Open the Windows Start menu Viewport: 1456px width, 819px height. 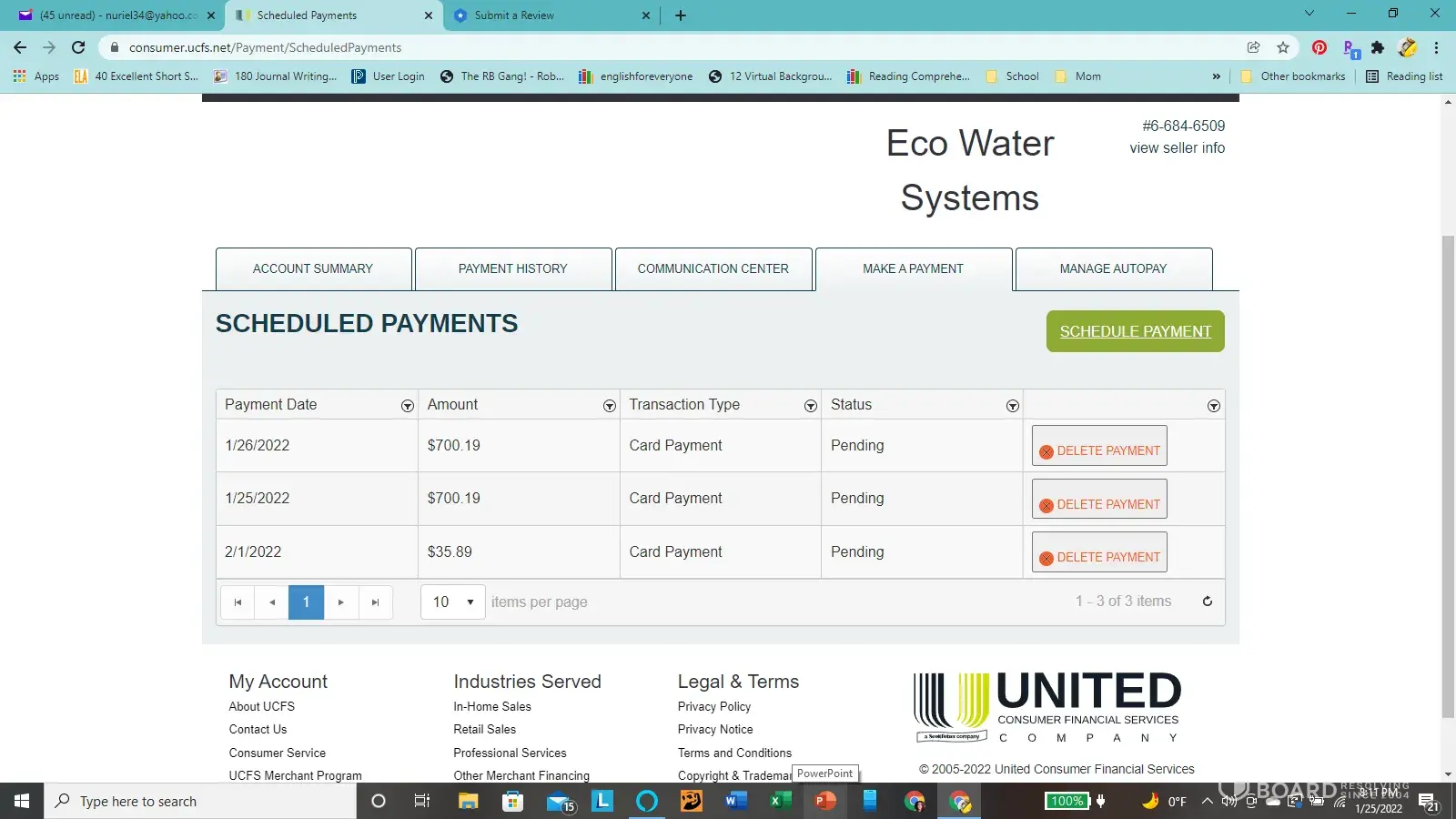22,802
